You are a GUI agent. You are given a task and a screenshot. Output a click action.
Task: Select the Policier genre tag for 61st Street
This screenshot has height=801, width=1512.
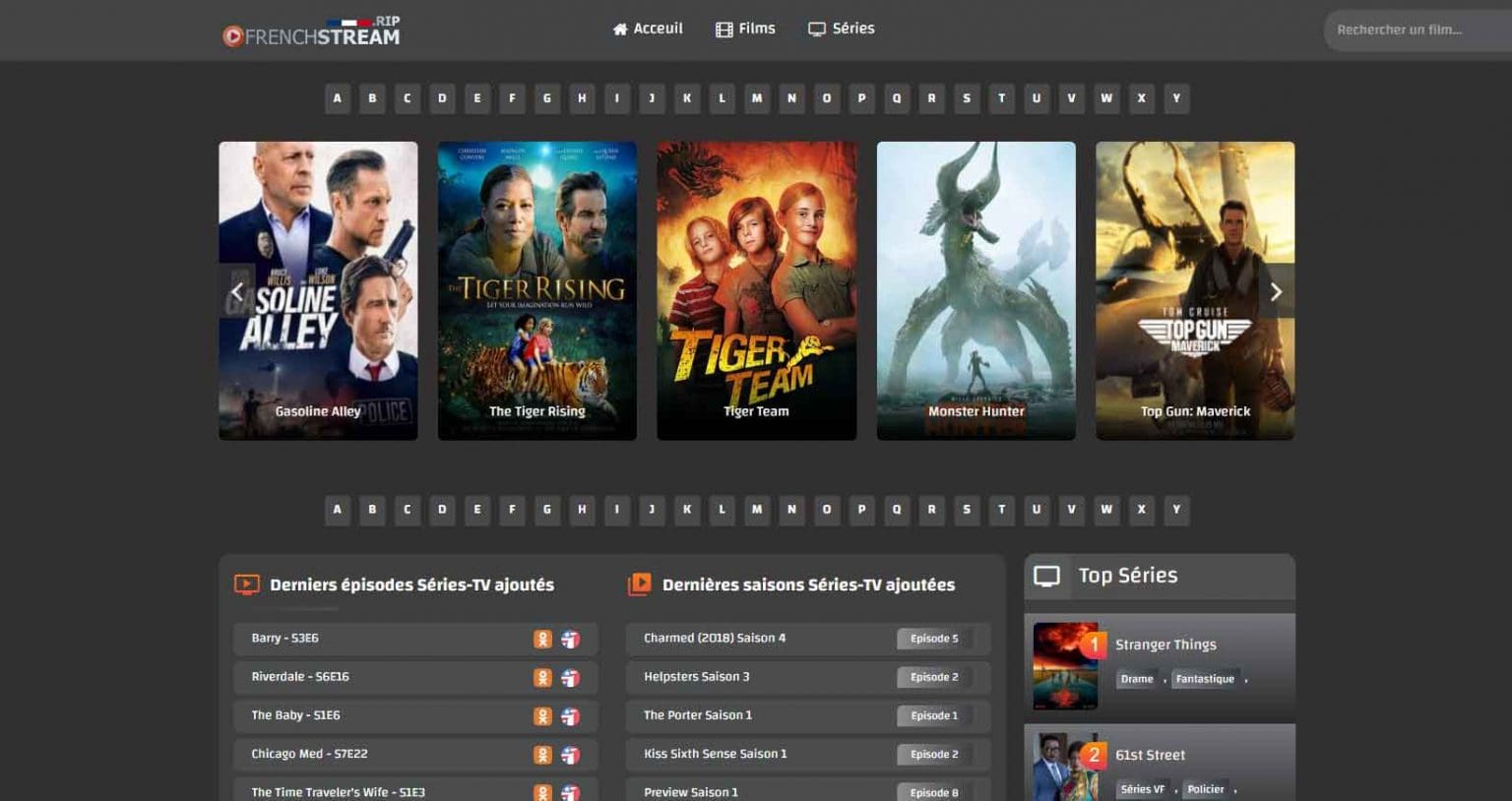(1205, 789)
